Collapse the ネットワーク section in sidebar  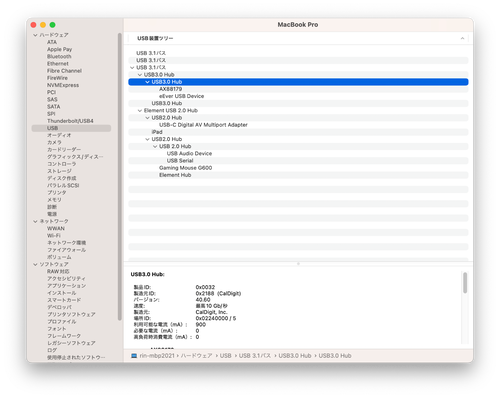pos(35,221)
